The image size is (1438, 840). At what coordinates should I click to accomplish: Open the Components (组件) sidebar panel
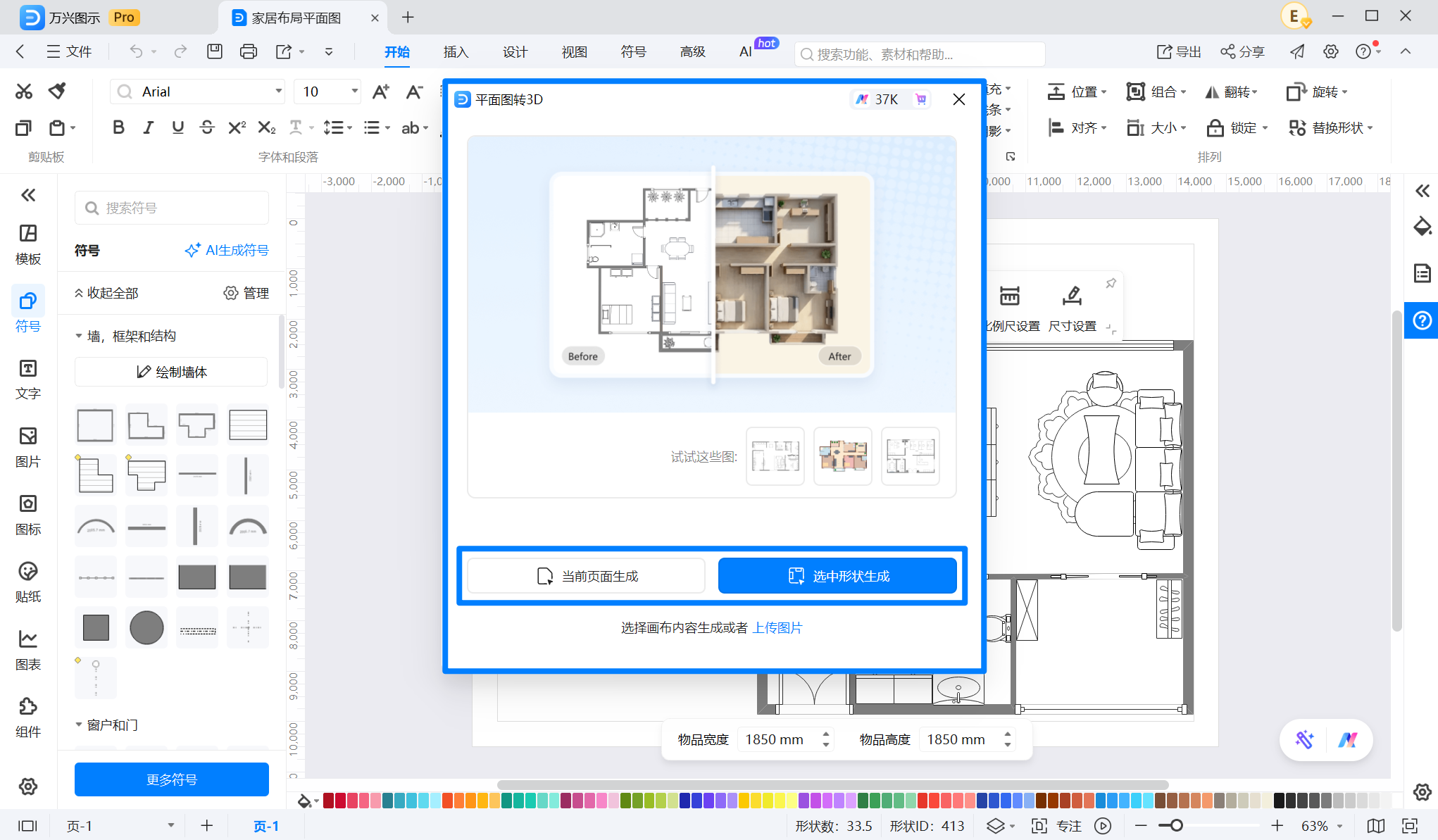tap(28, 718)
